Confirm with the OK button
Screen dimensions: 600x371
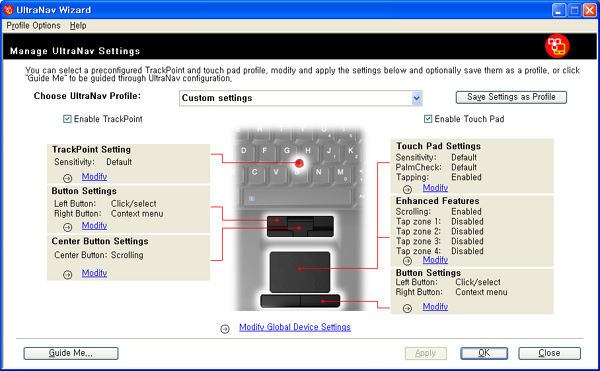pos(484,353)
